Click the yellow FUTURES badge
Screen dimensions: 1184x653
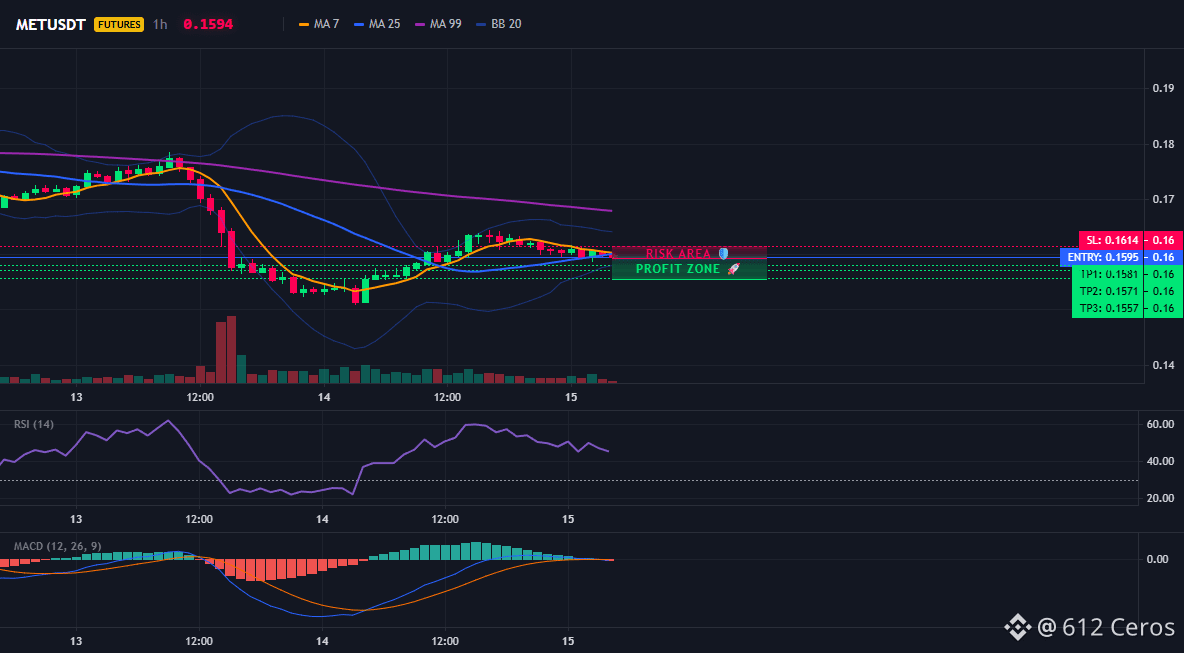click(x=119, y=24)
